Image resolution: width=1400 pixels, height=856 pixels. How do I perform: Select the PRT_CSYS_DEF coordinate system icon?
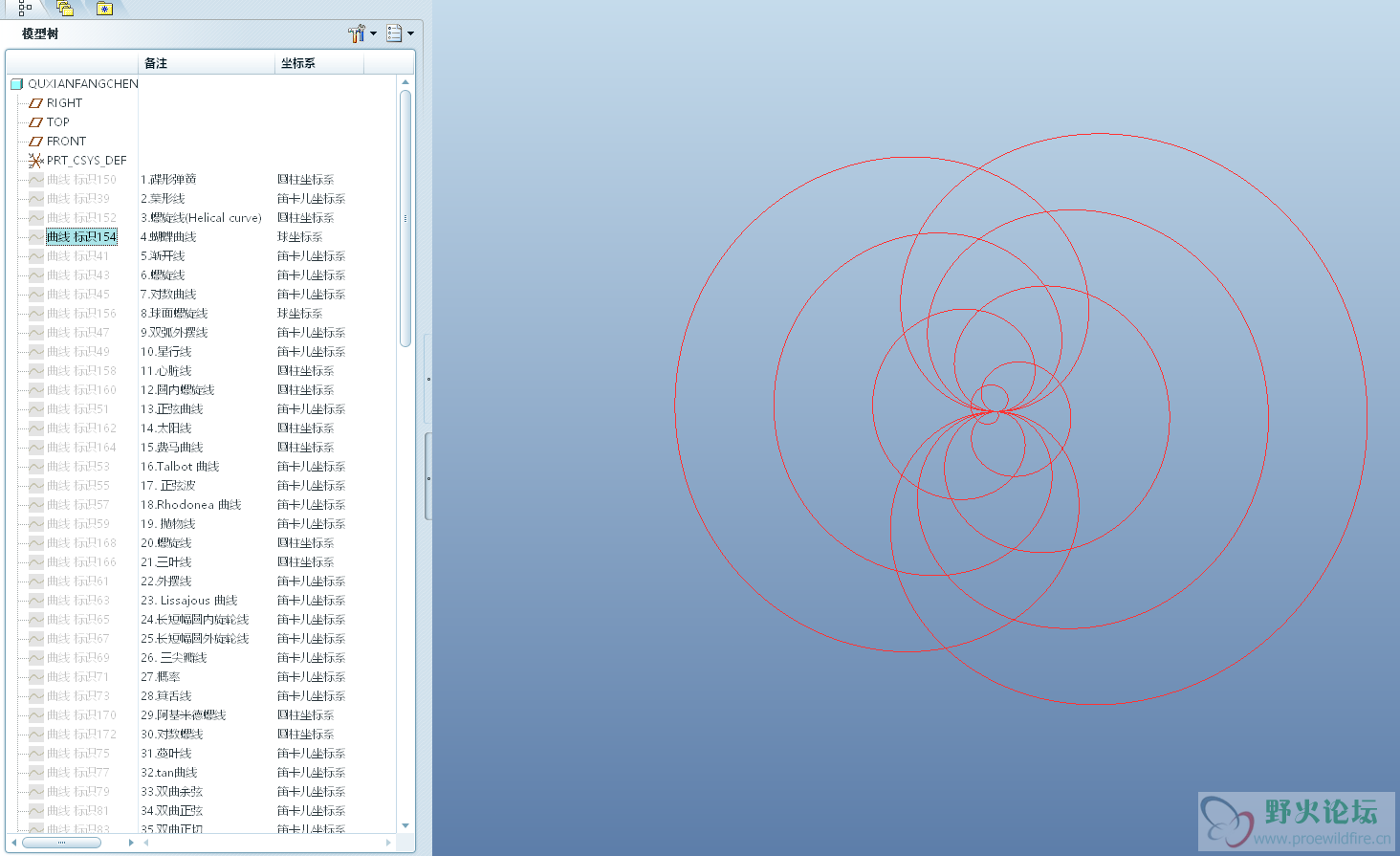point(36,161)
